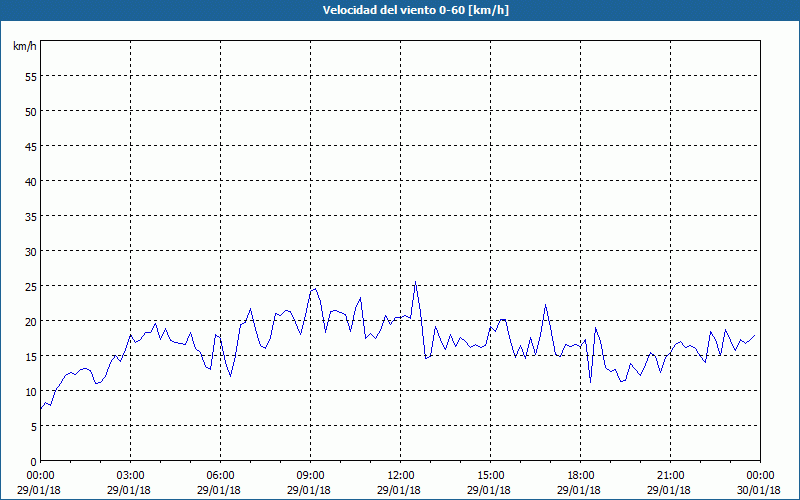Click the 03:00 time label
800x500 pixels.
pyautogui.click(x=130, y=476)
